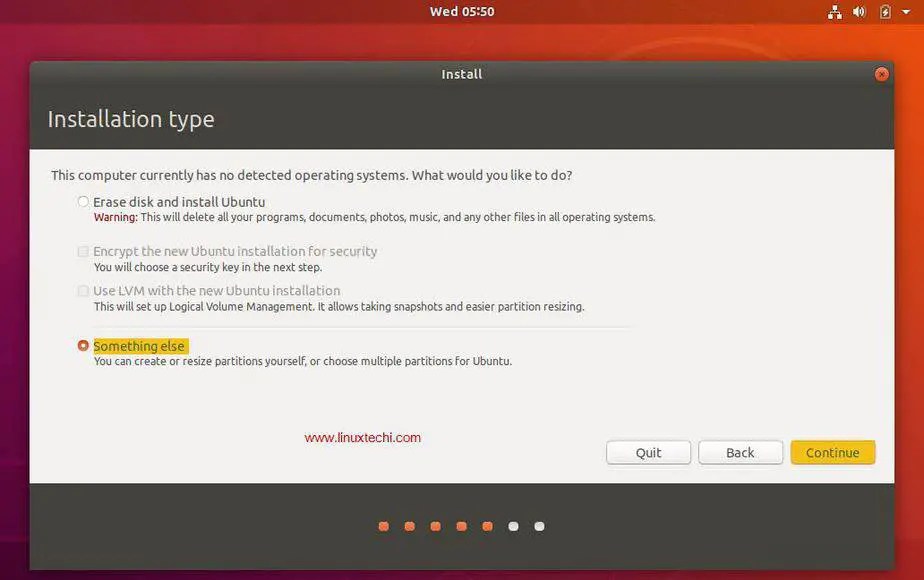
Task: Expand the system menu dropdown arrow
Action: (906, 12)
